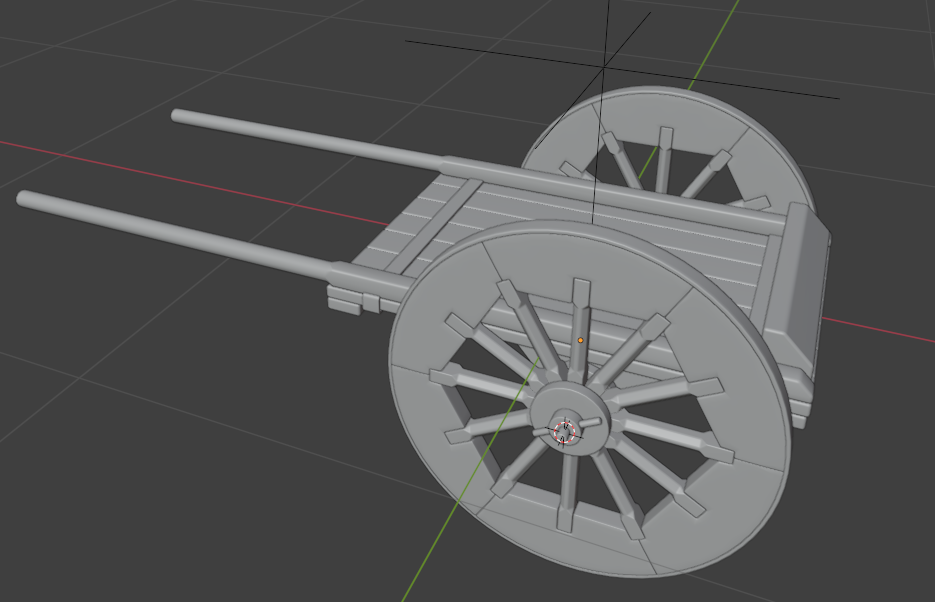The height and width of the screenshot is (602, 935).
Task: Click the 3D cursor at the wheel hub
Action: (x=564, y=432)
